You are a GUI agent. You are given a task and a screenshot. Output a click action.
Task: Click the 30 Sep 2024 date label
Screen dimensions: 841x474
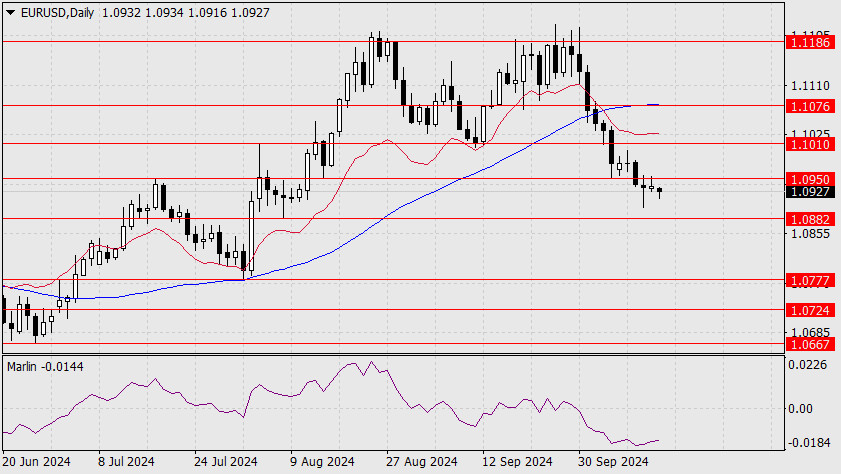pyautogui.click(x=613, y=462)
